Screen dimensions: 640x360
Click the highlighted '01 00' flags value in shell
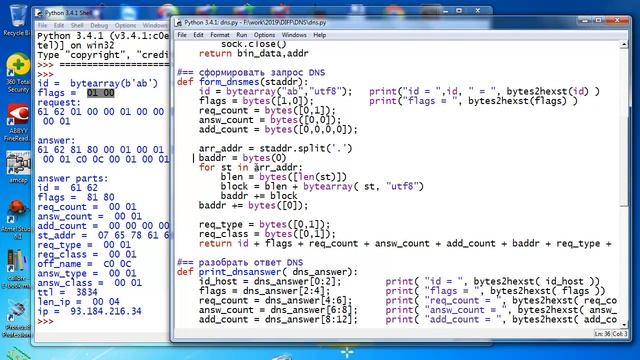pos(100,93)
